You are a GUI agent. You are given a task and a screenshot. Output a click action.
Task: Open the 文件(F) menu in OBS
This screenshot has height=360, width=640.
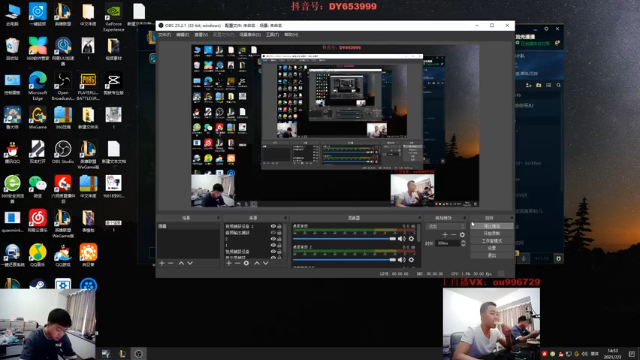point(164,35)
